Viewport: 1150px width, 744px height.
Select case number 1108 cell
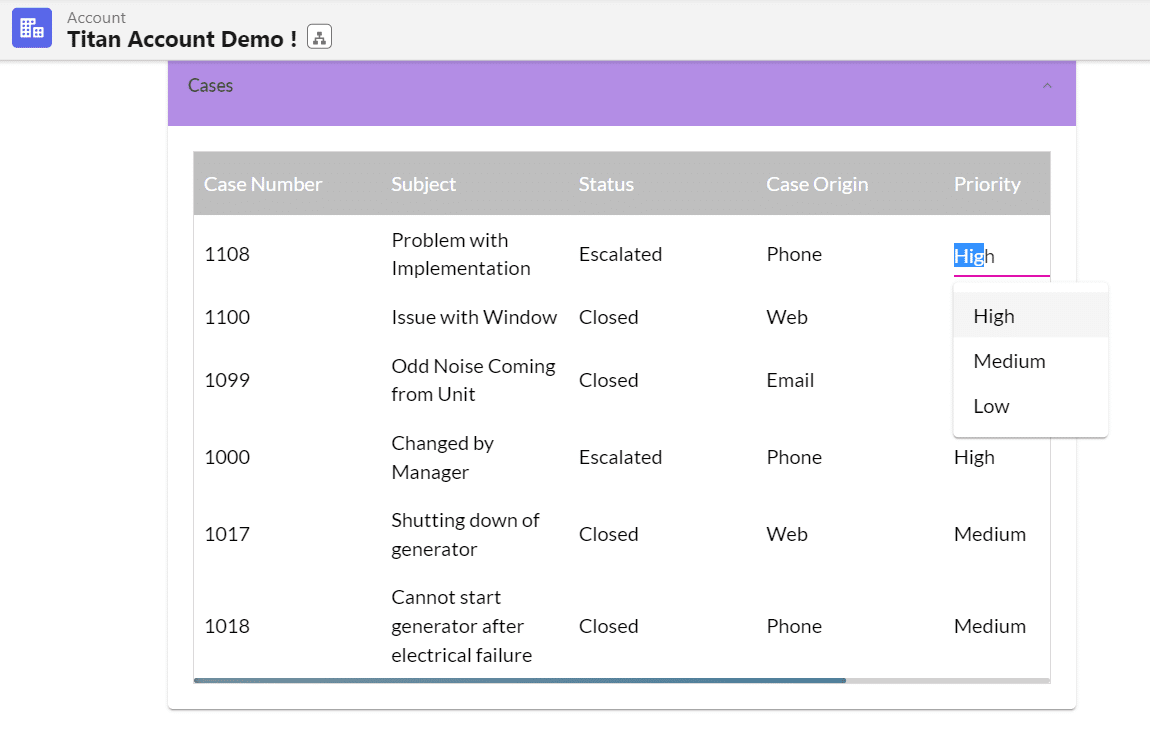[227, 254]
